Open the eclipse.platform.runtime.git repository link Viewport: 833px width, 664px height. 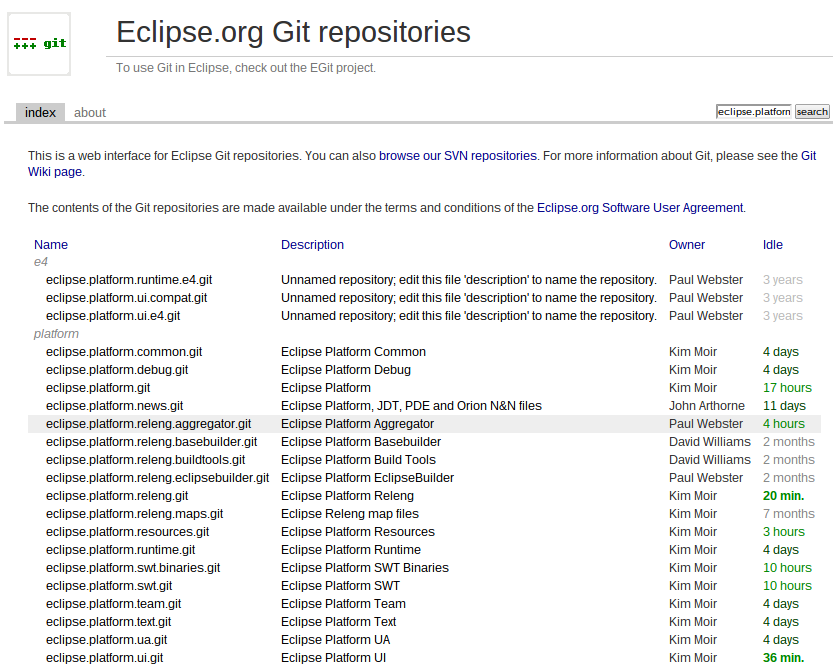pyautogui.click(x=121, y=550)
